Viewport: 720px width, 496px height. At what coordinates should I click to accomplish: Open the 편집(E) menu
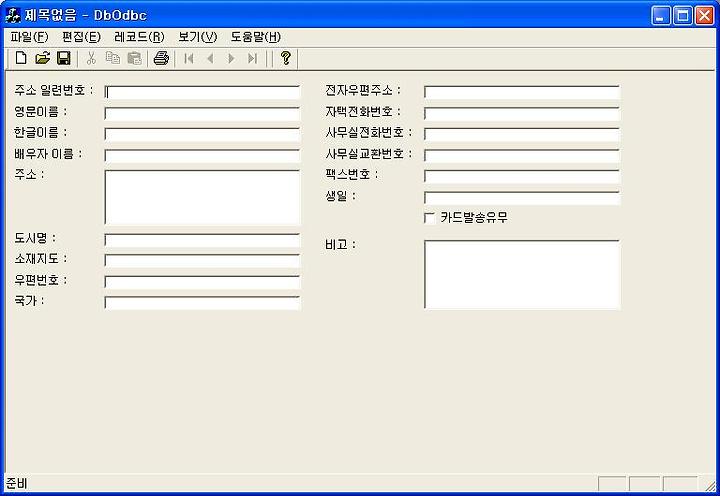click(x=81, y=37)
